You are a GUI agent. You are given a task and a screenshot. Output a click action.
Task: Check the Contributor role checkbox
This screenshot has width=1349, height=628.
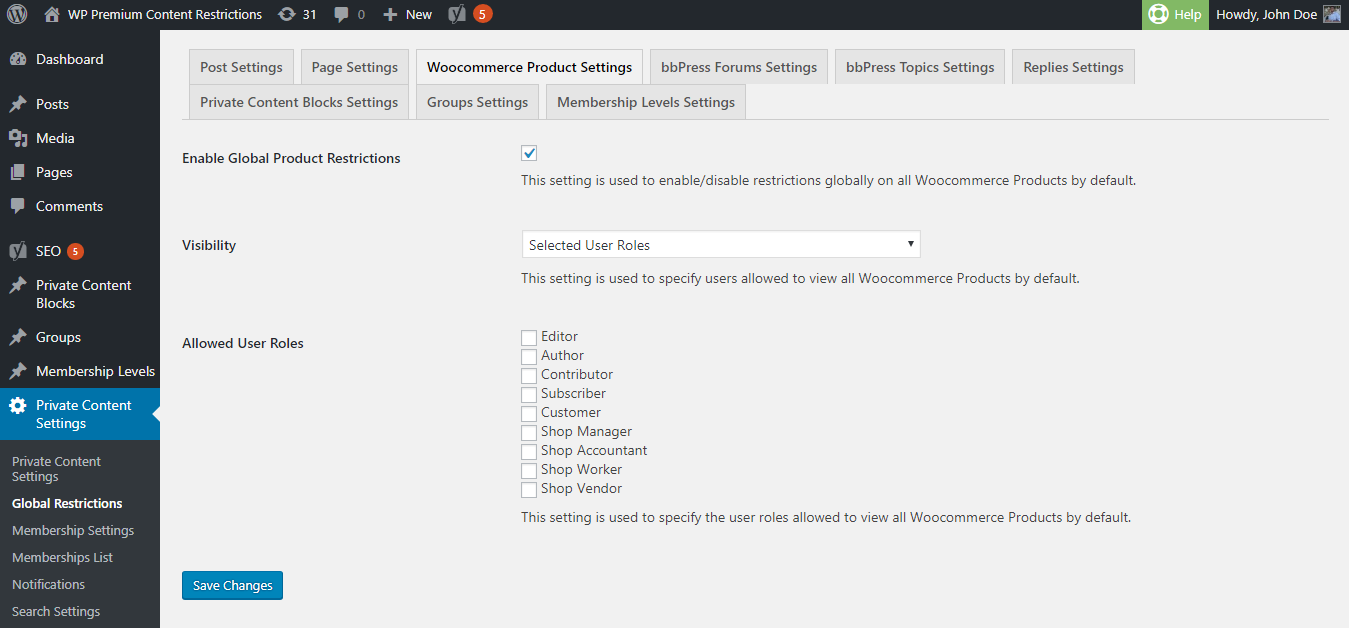pos(529,376)
